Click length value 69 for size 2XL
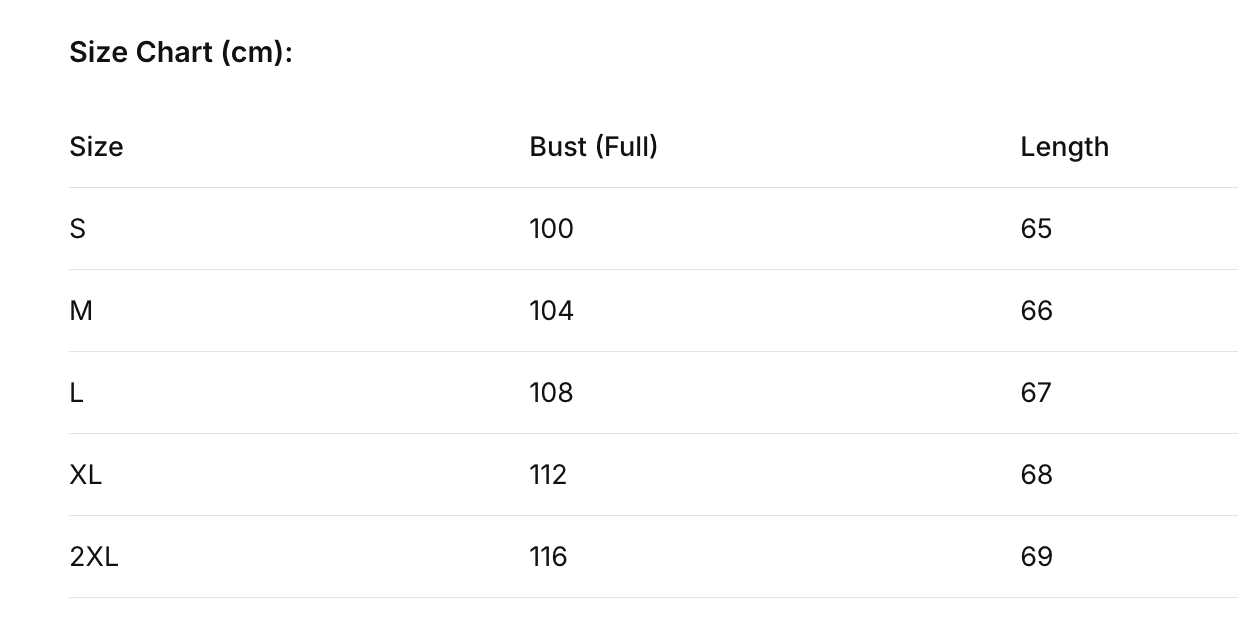Image resolution: width=1238 pixels, height=630 pixels. (1036, 557)
